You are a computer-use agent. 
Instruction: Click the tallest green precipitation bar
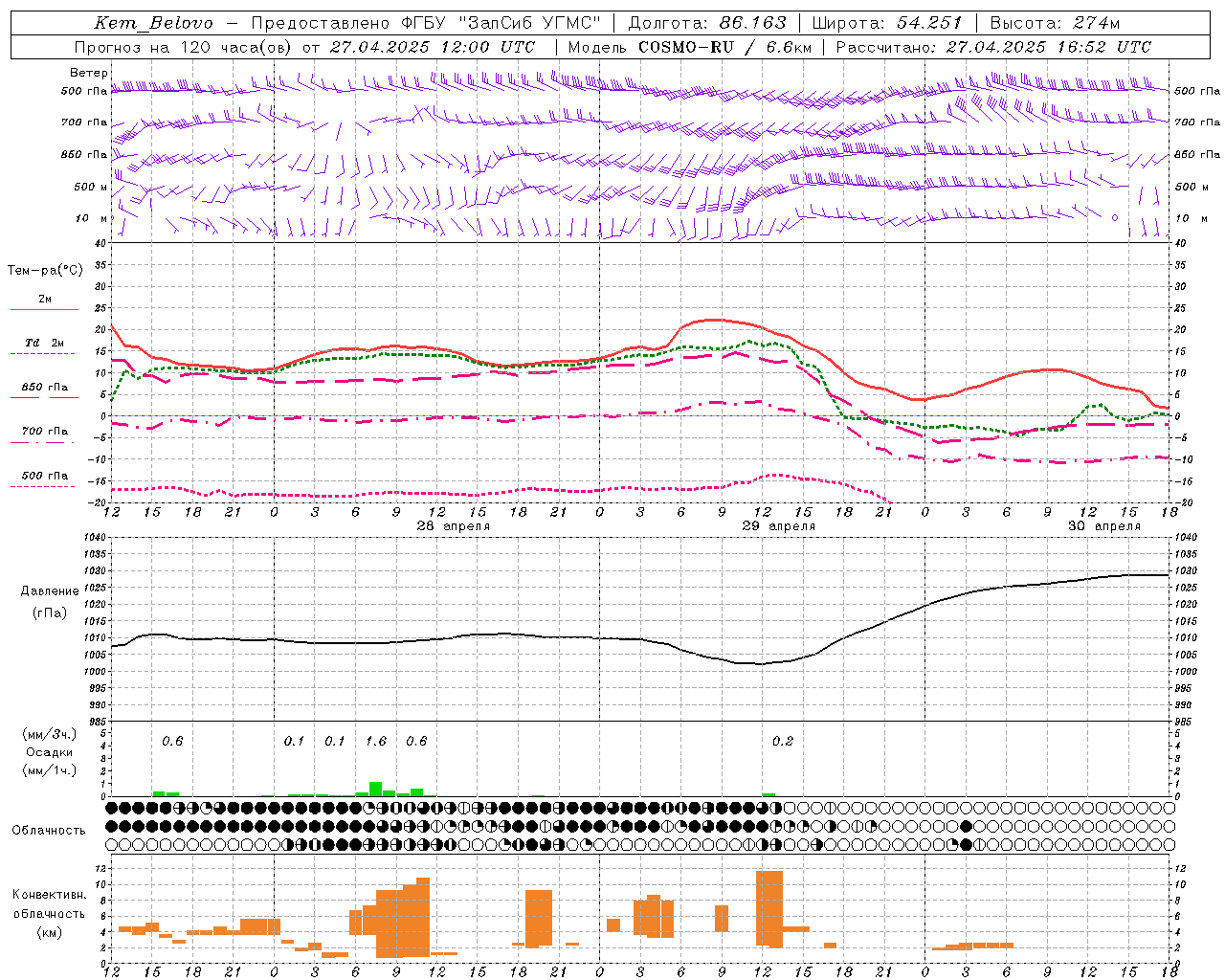[x=375, y=790]
